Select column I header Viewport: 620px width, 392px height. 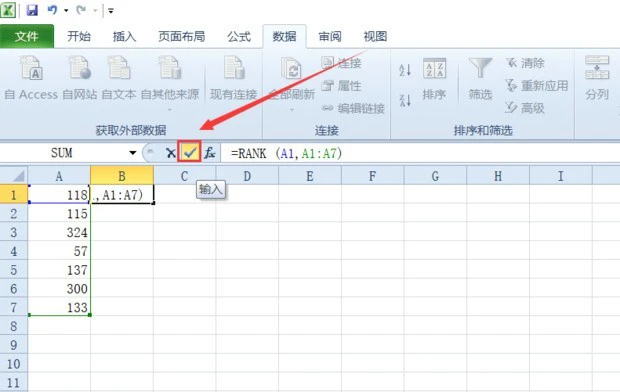561,176
